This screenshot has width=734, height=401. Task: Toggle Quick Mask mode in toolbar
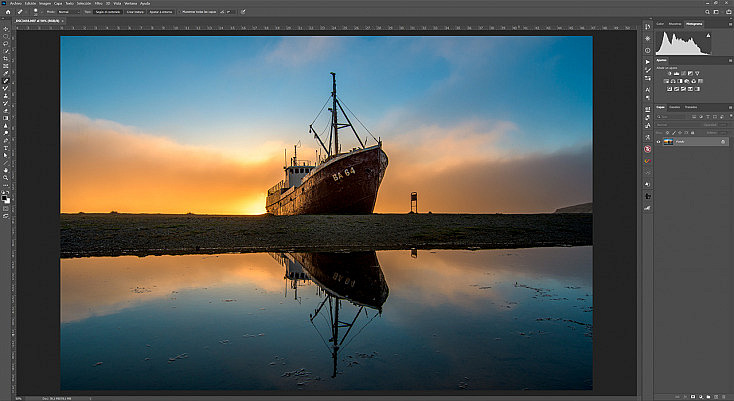[6, 208]
